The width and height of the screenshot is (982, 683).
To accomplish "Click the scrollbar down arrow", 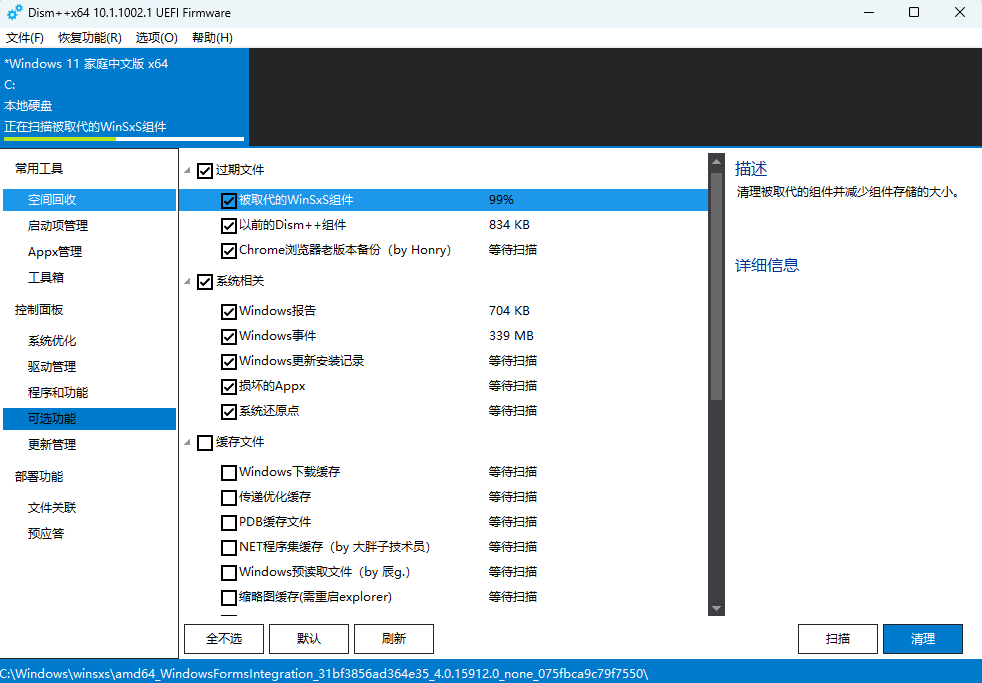I will coord(716,609).
